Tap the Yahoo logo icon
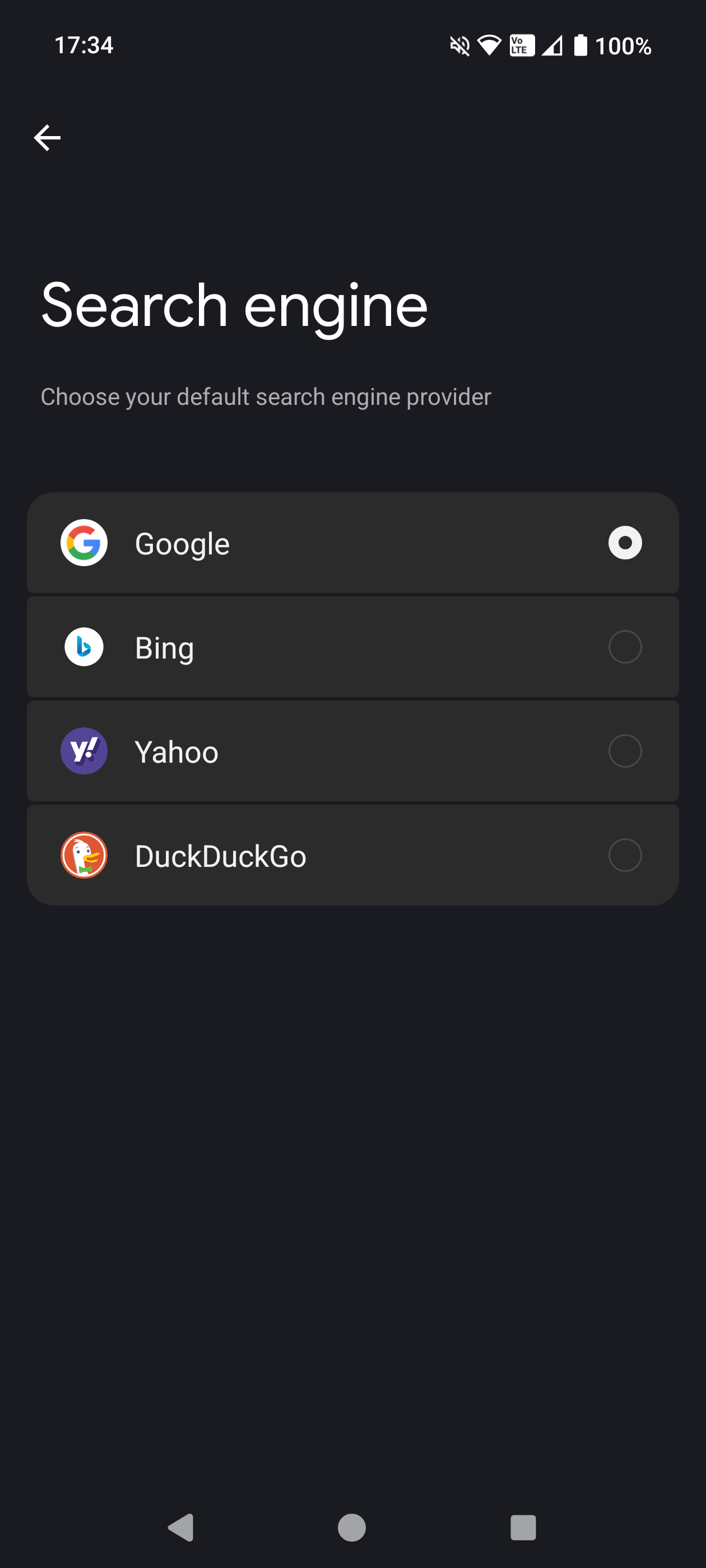The height and width of the screenshot is (1568, 706). (84, 750)
